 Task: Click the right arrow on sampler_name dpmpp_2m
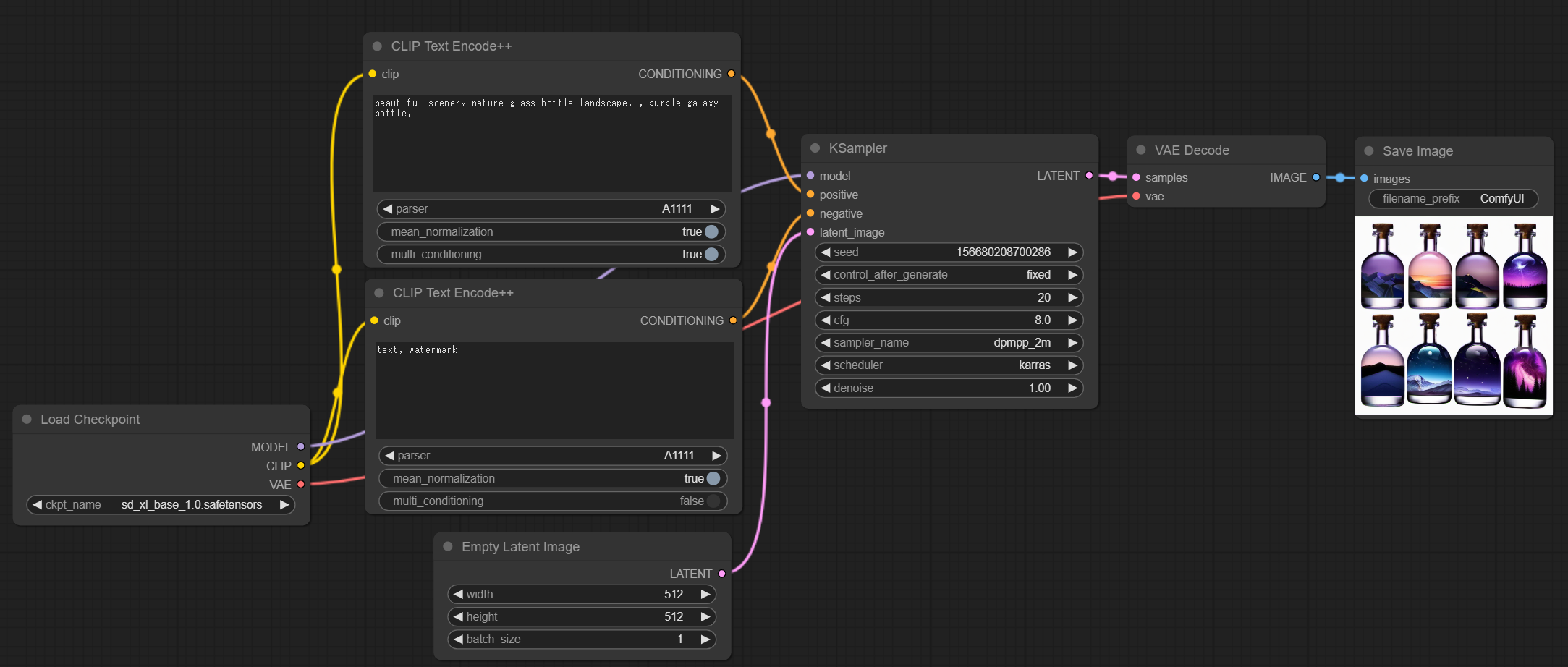click(1073, 342)
